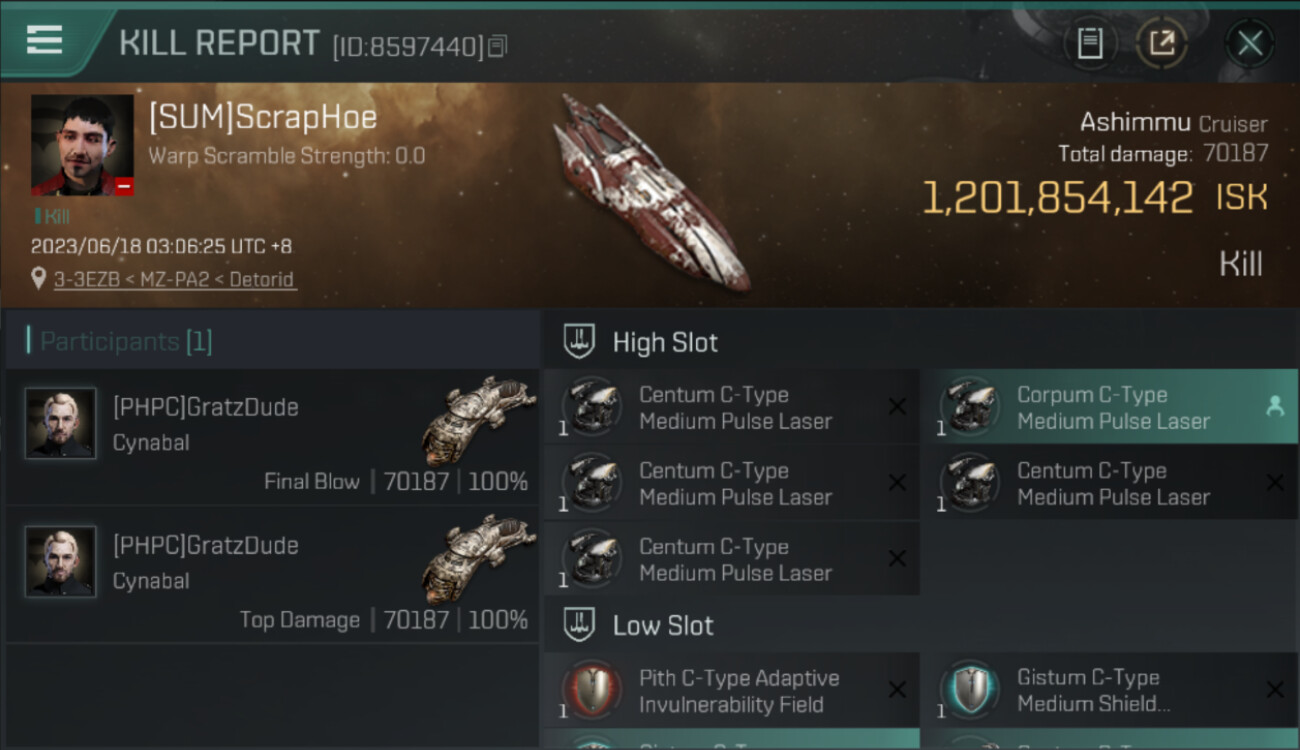Select the Corpum C-Type Medium Pulse Laser
Screen dimensions: 1300x750
coord(1109,408)
